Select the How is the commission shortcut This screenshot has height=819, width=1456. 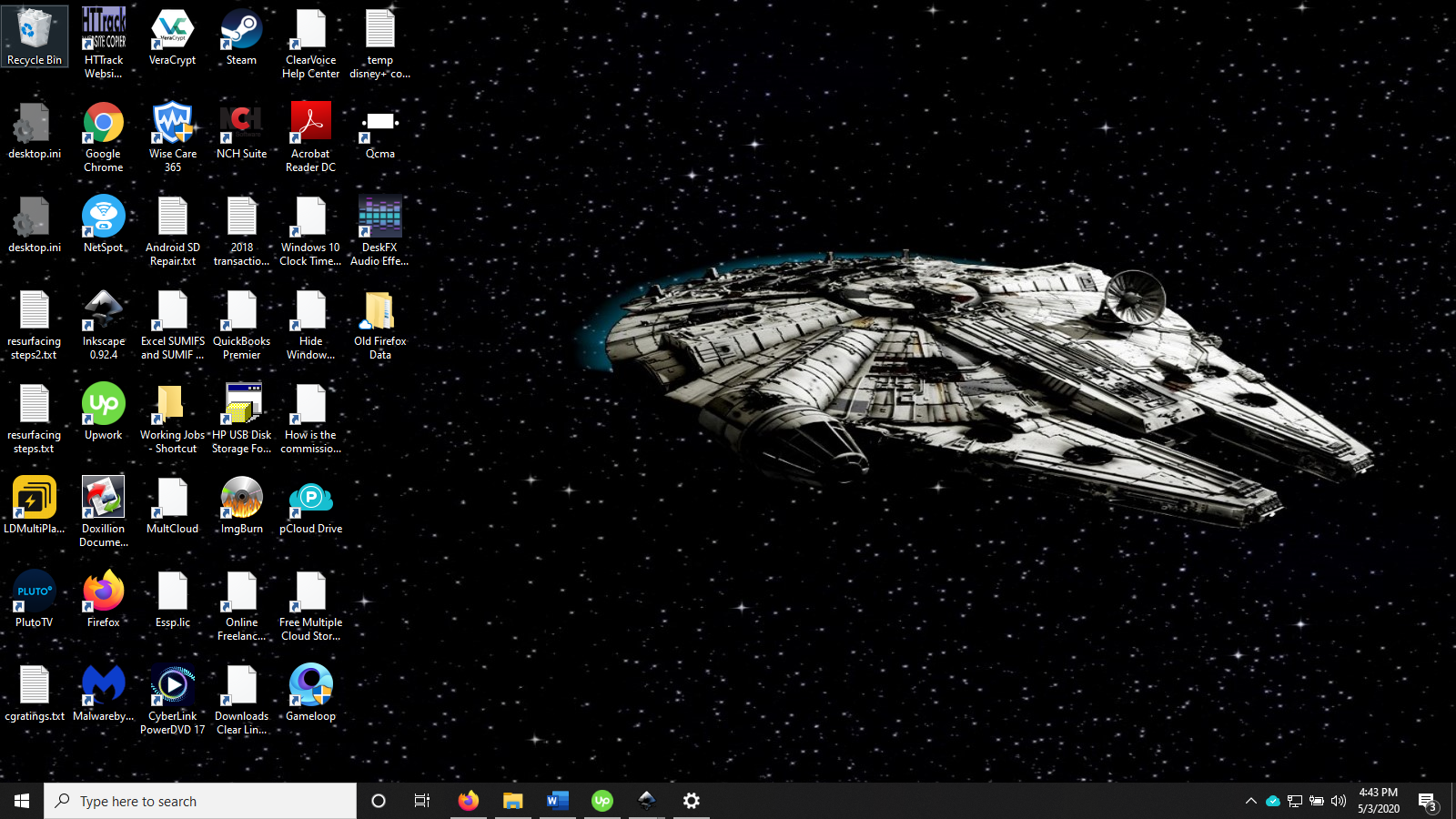click(311, 418)
